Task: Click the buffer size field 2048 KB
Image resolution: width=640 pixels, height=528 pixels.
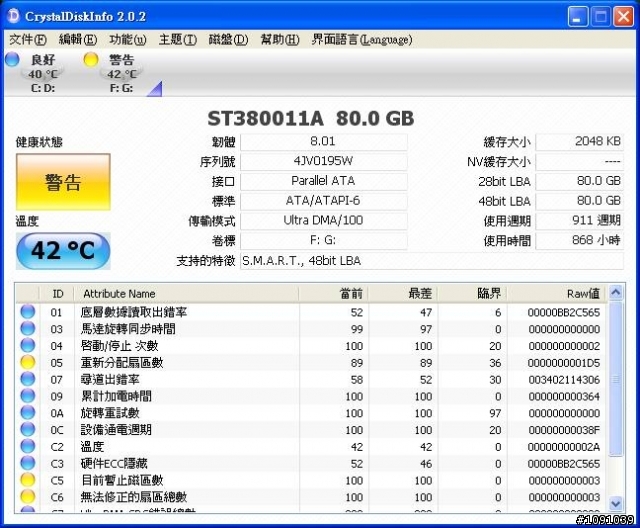Action: 580,142
